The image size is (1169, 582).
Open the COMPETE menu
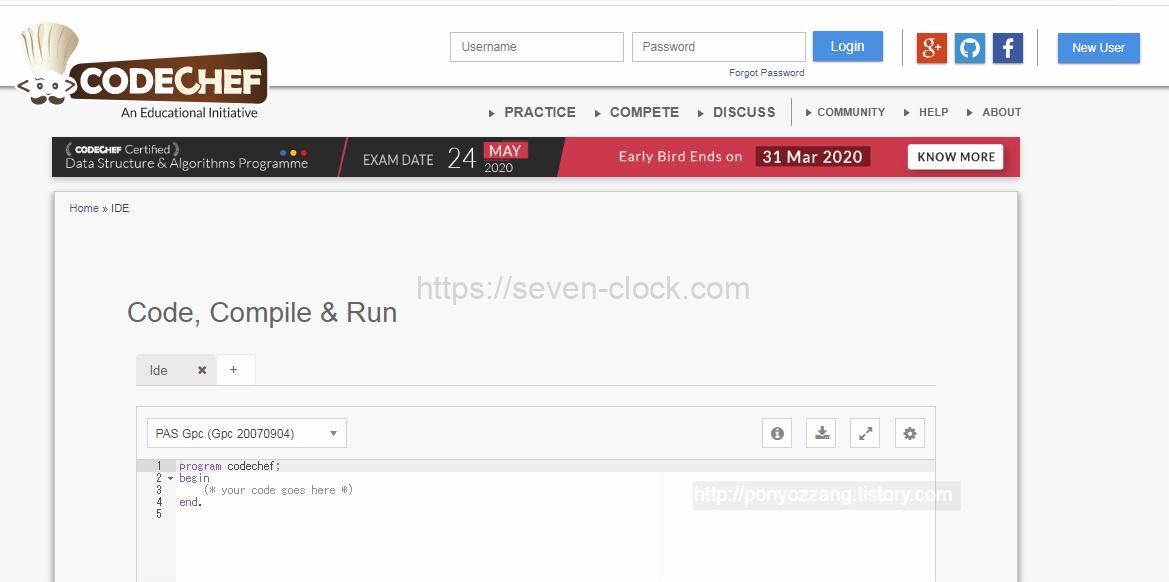[x=644, y=112]
